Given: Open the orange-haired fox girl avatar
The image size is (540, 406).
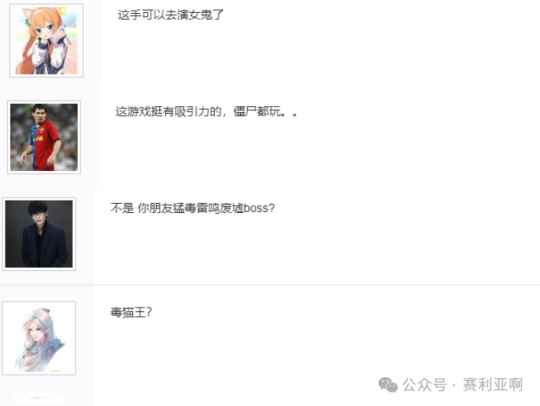Looking at the screenshot, I should pos(46,41).
